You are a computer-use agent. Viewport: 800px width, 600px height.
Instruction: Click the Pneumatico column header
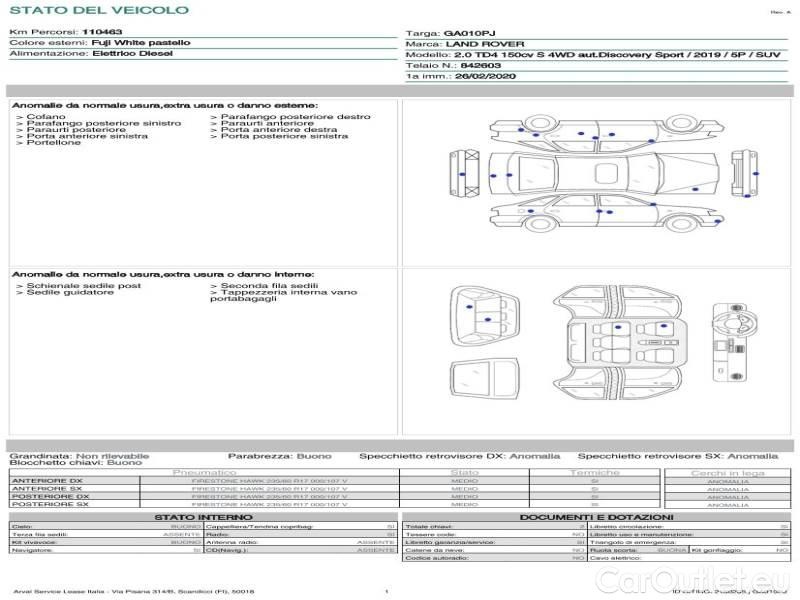(x=205, y=472)
